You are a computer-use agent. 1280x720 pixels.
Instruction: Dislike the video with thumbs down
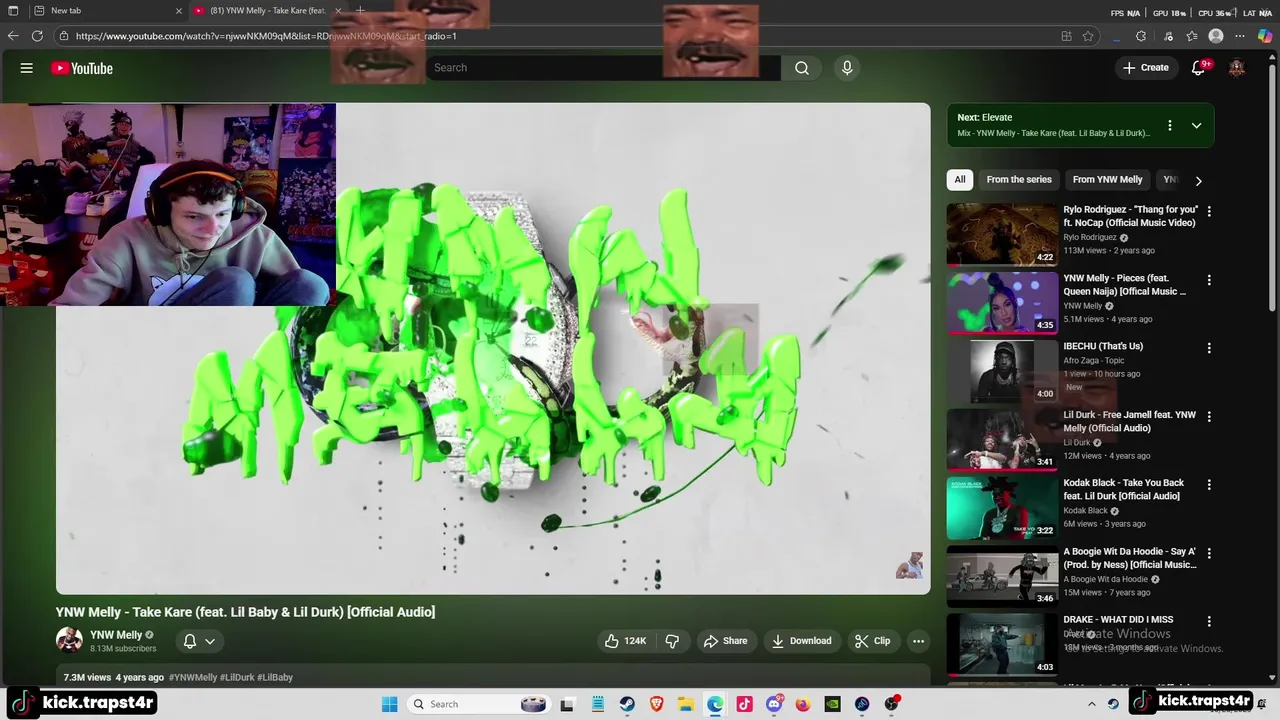tap(672, 641)
